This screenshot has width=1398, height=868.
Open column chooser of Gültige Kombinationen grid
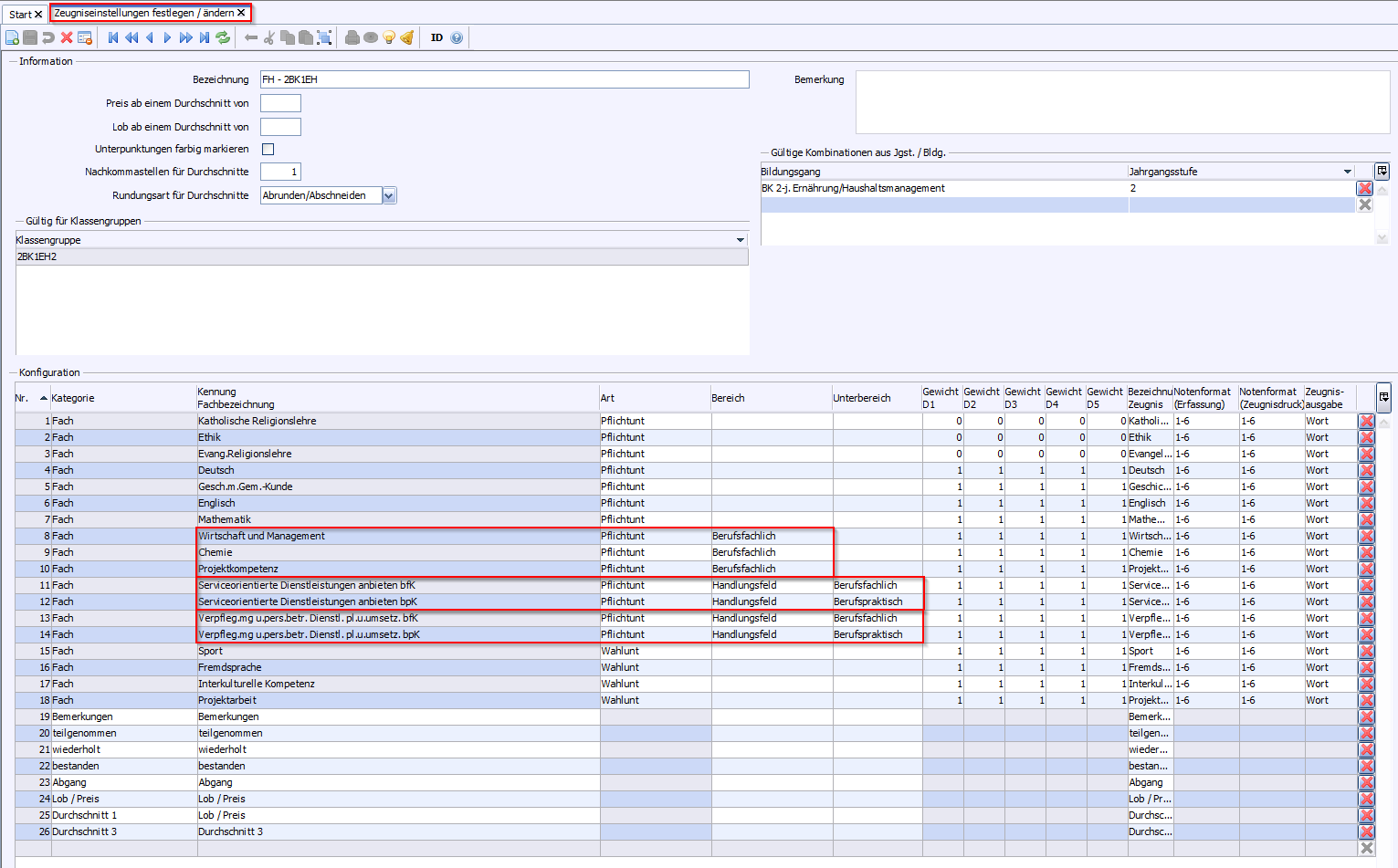click(1382, 171)
